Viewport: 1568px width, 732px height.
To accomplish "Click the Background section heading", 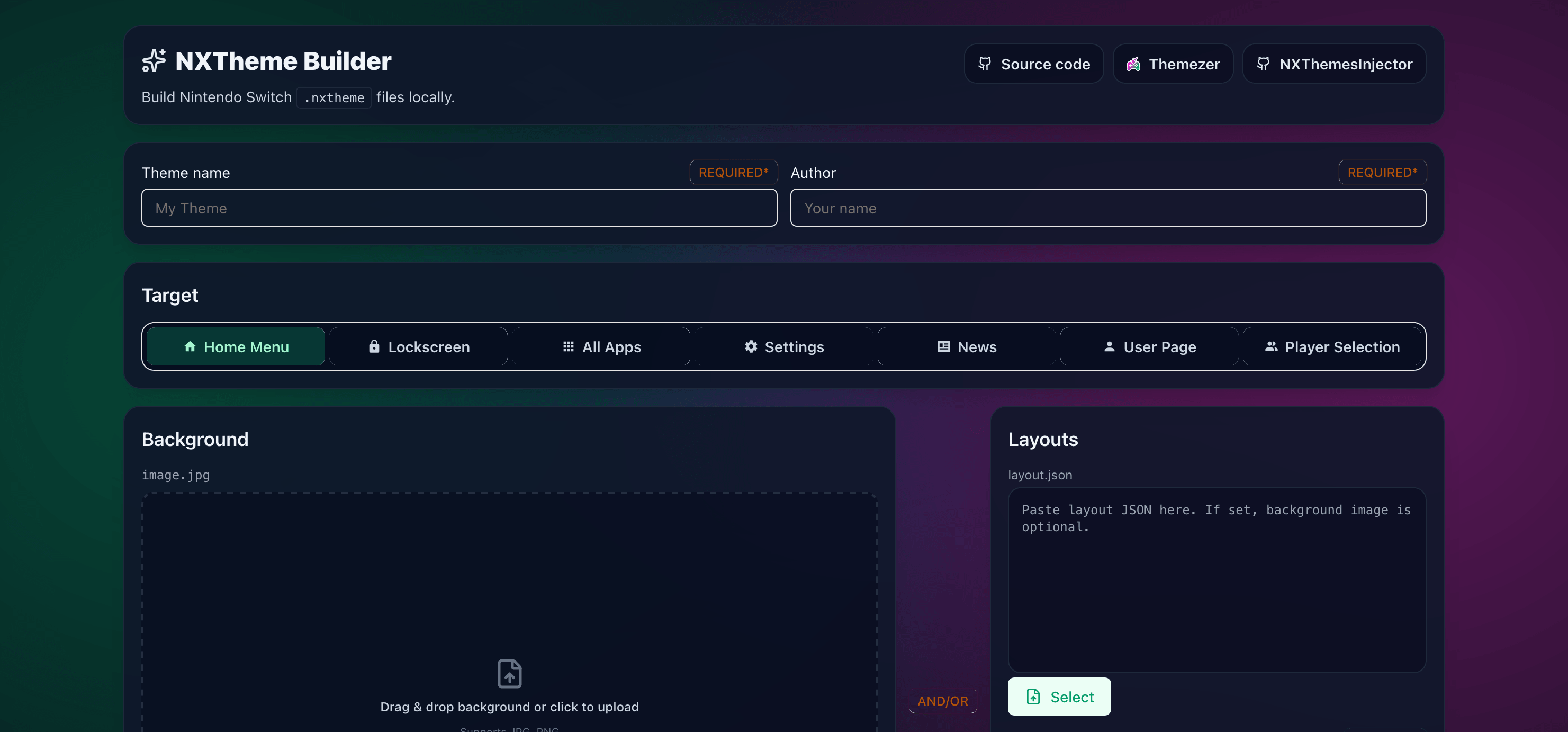I will coord(195,439).
